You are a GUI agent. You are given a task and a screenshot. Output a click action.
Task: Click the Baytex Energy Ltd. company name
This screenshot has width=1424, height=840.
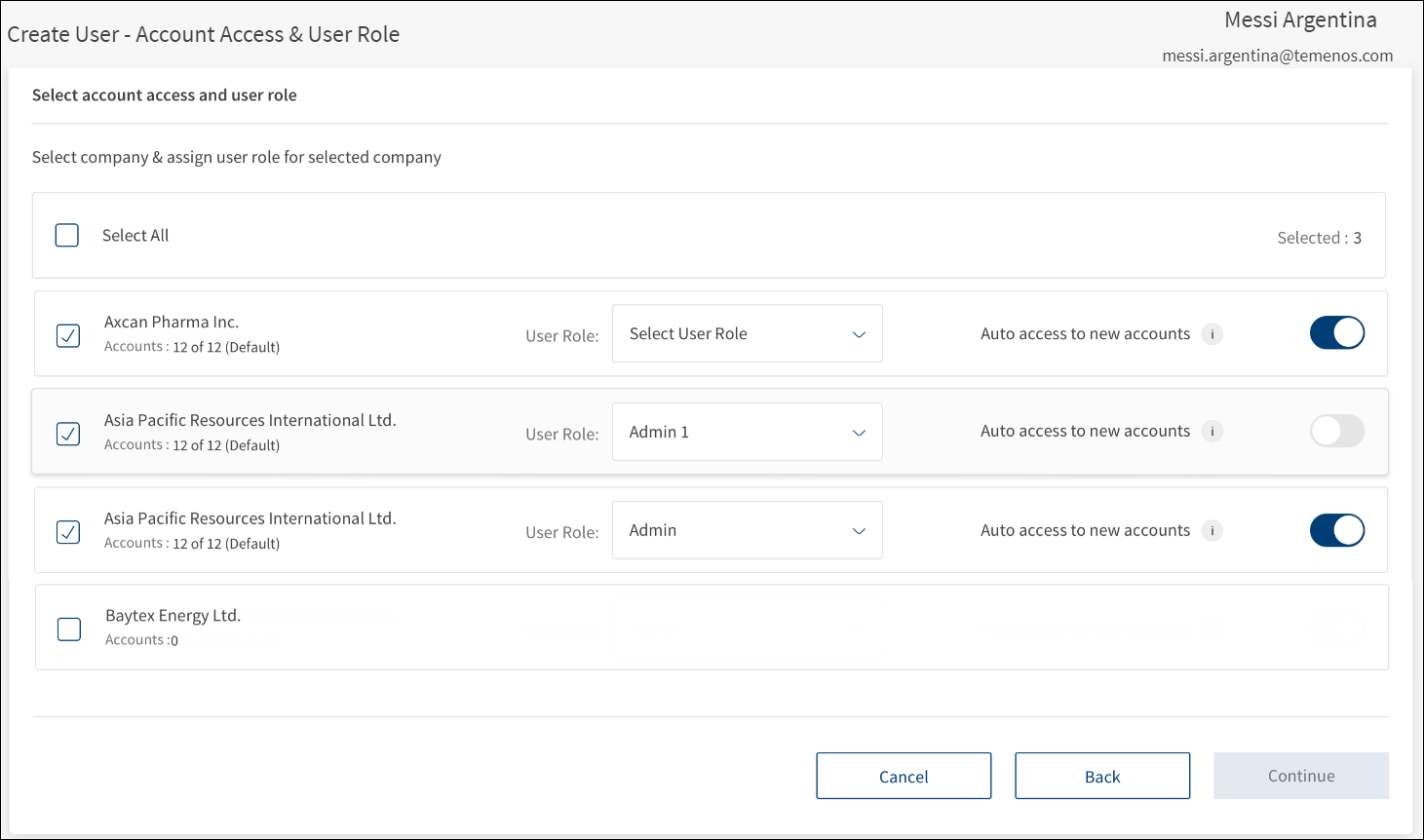[173, 616]
